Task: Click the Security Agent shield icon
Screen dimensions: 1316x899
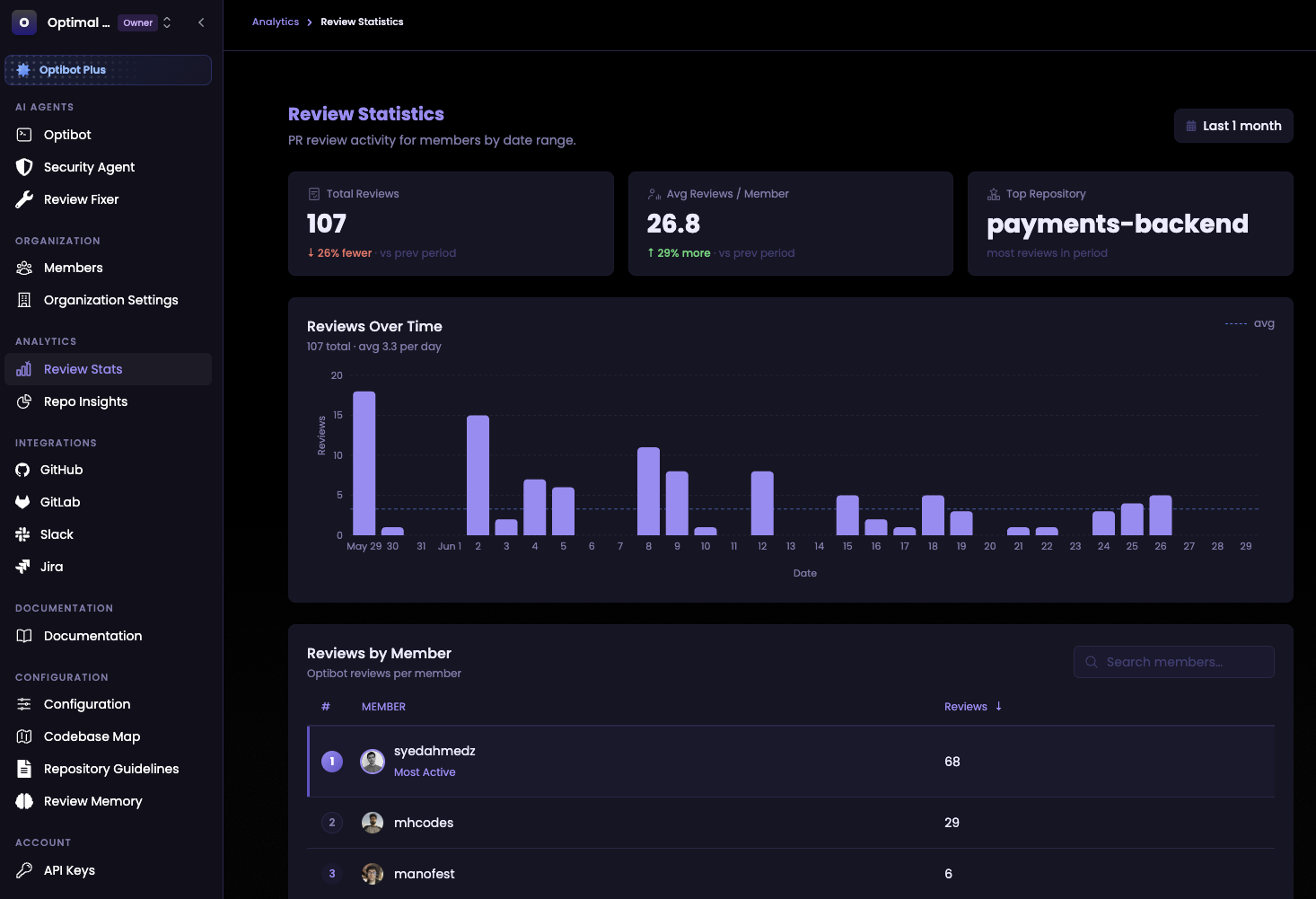Action: (x=24, y=167)
